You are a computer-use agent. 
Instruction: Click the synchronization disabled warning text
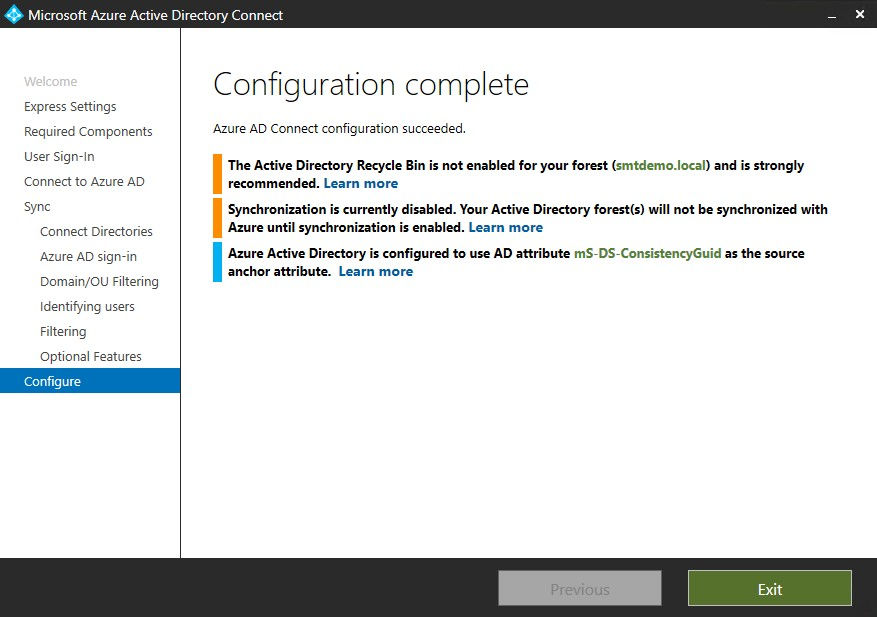point(527,218)
